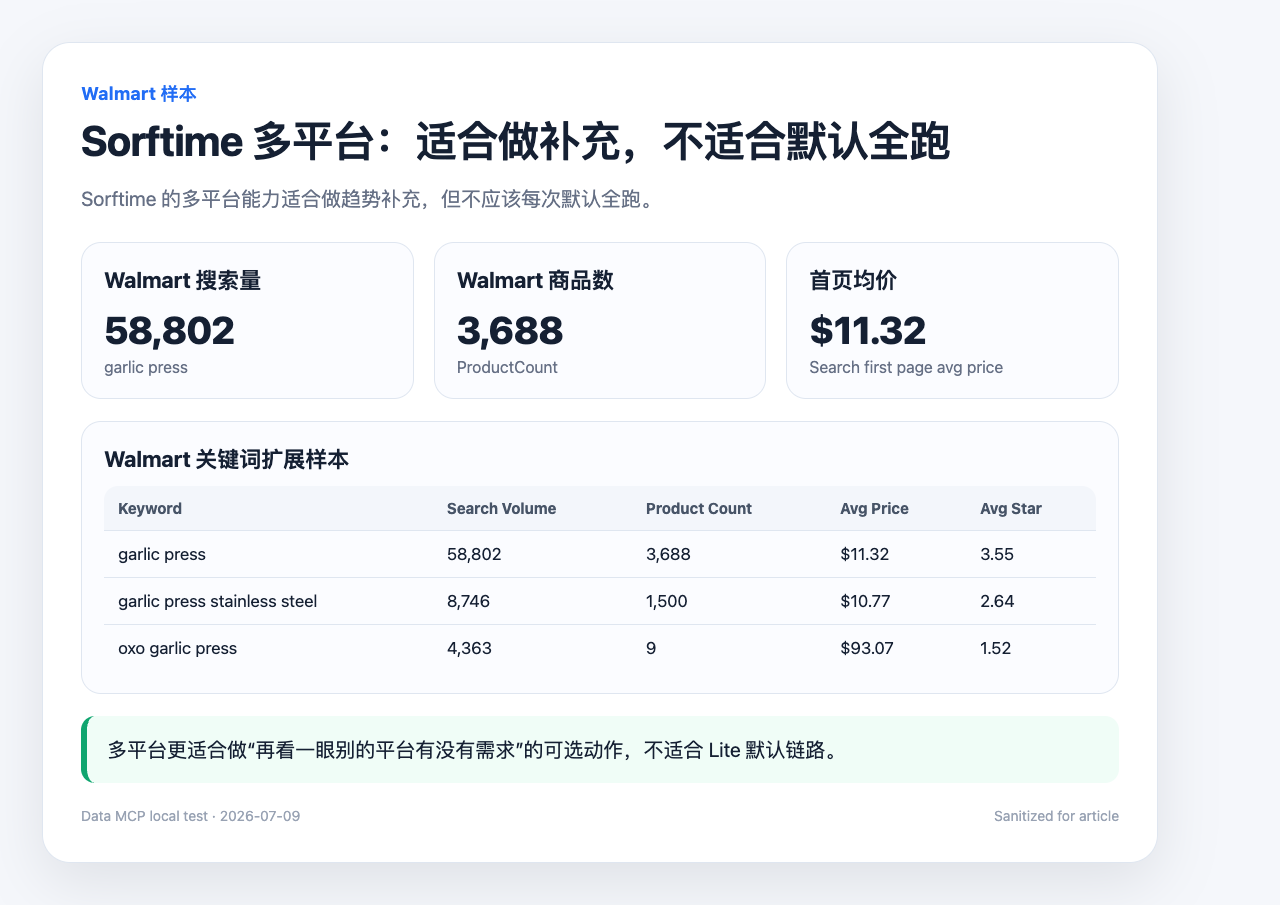The image size is (1280, 905).
Task: Click the "Walmart 搜索量" card title
Action: point(182,280)
